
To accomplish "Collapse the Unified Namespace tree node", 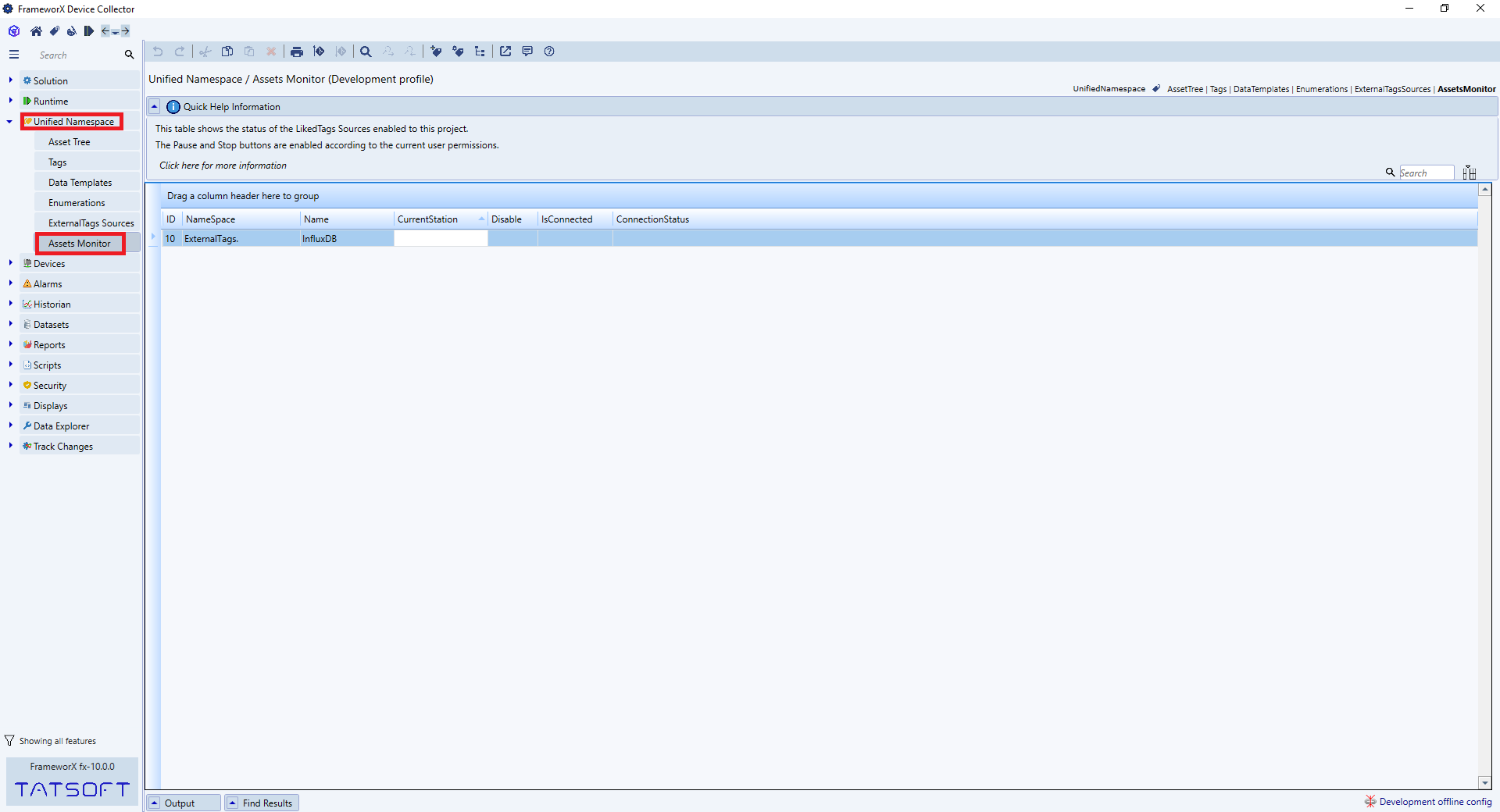I will coord(9,122).
